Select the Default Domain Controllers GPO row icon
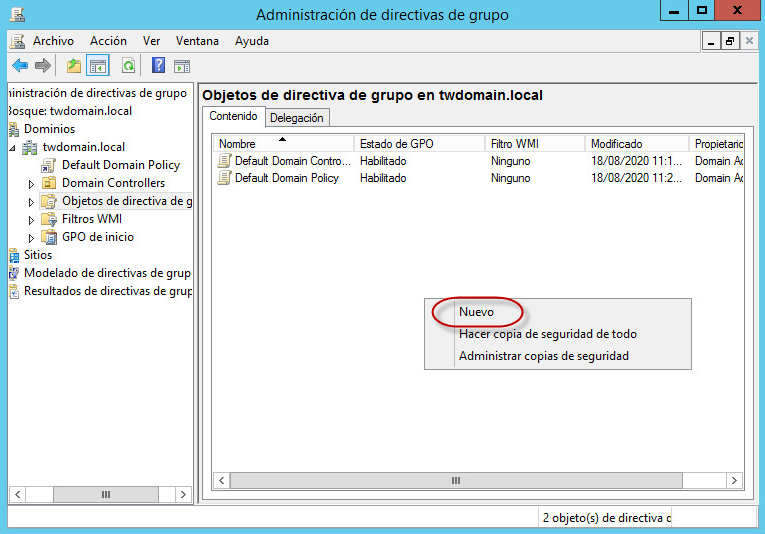Viewport: 765px width, 534px height. pyautogui.click(x=225, y=160)
